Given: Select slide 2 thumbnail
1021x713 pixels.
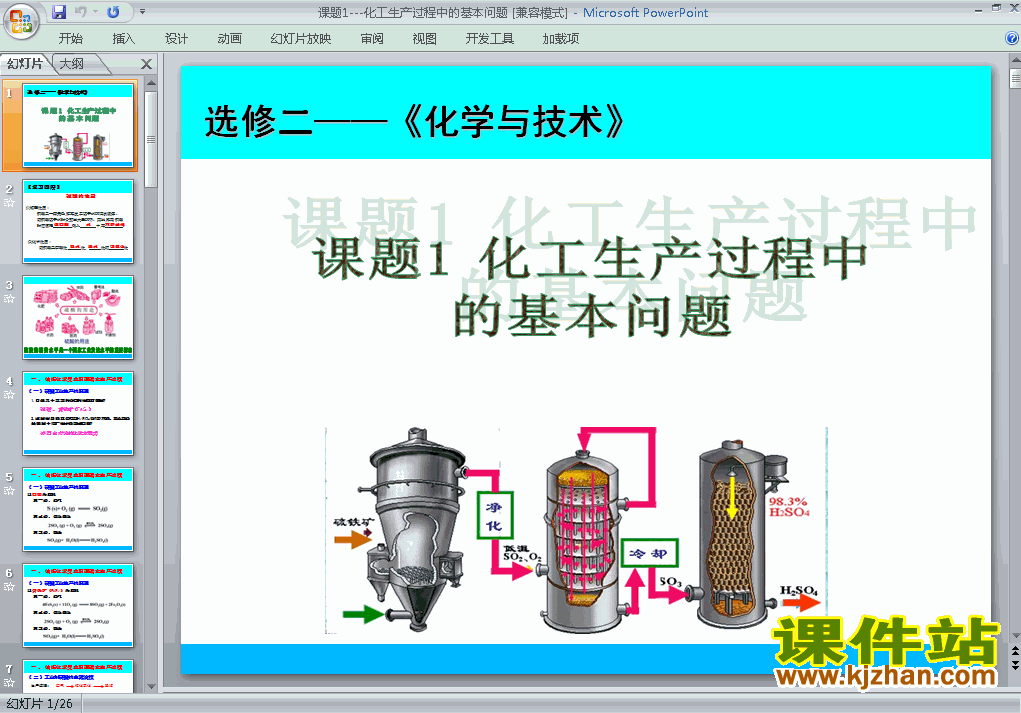Looking at the screenshot, I should 78,221.
